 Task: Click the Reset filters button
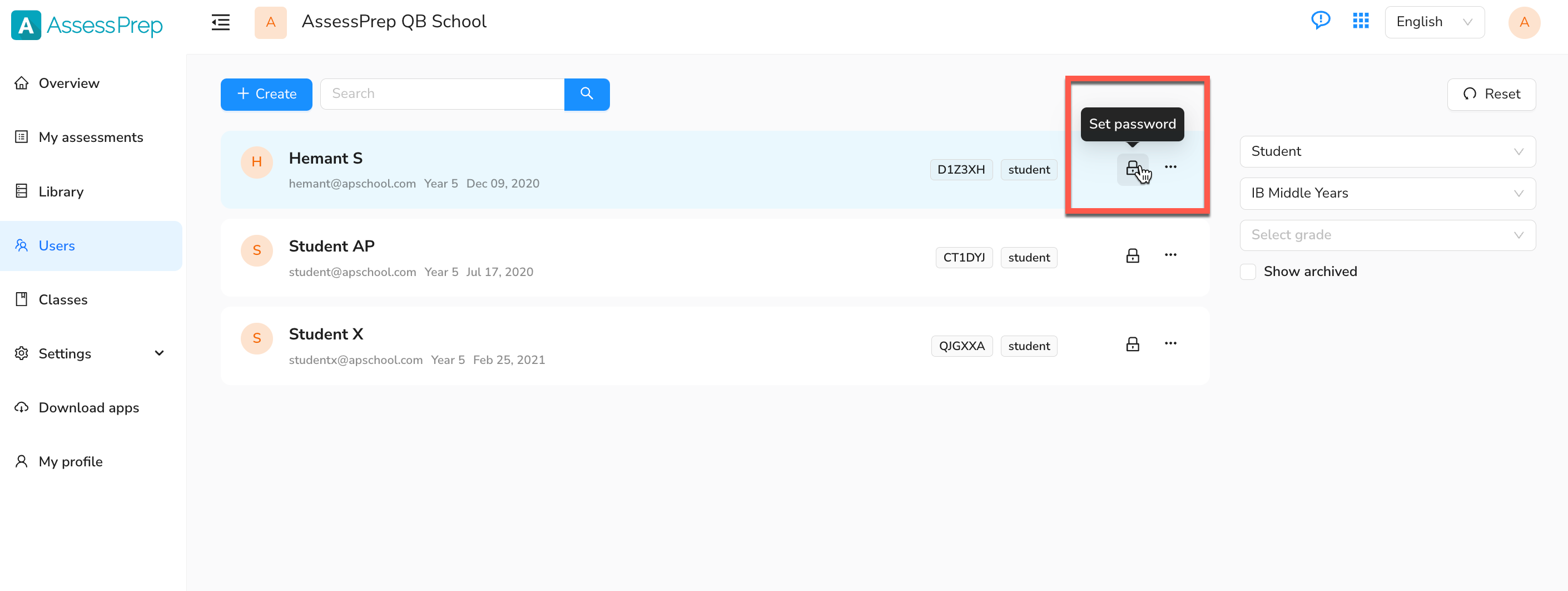(1491, 94)
